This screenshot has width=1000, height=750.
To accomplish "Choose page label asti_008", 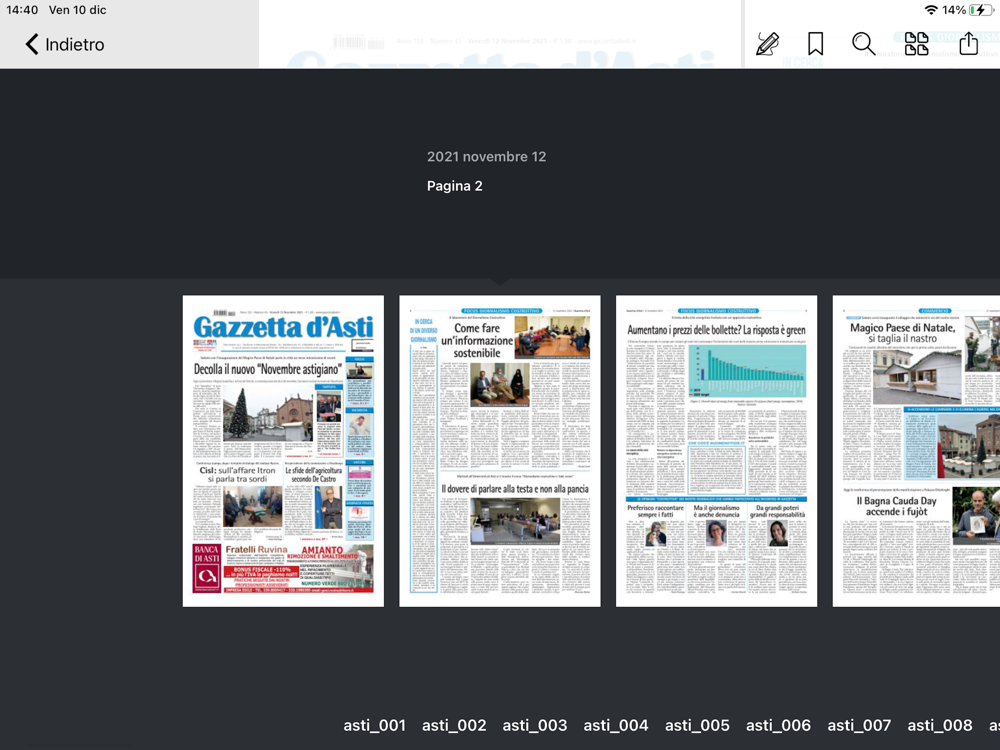I will pos(940,725).
